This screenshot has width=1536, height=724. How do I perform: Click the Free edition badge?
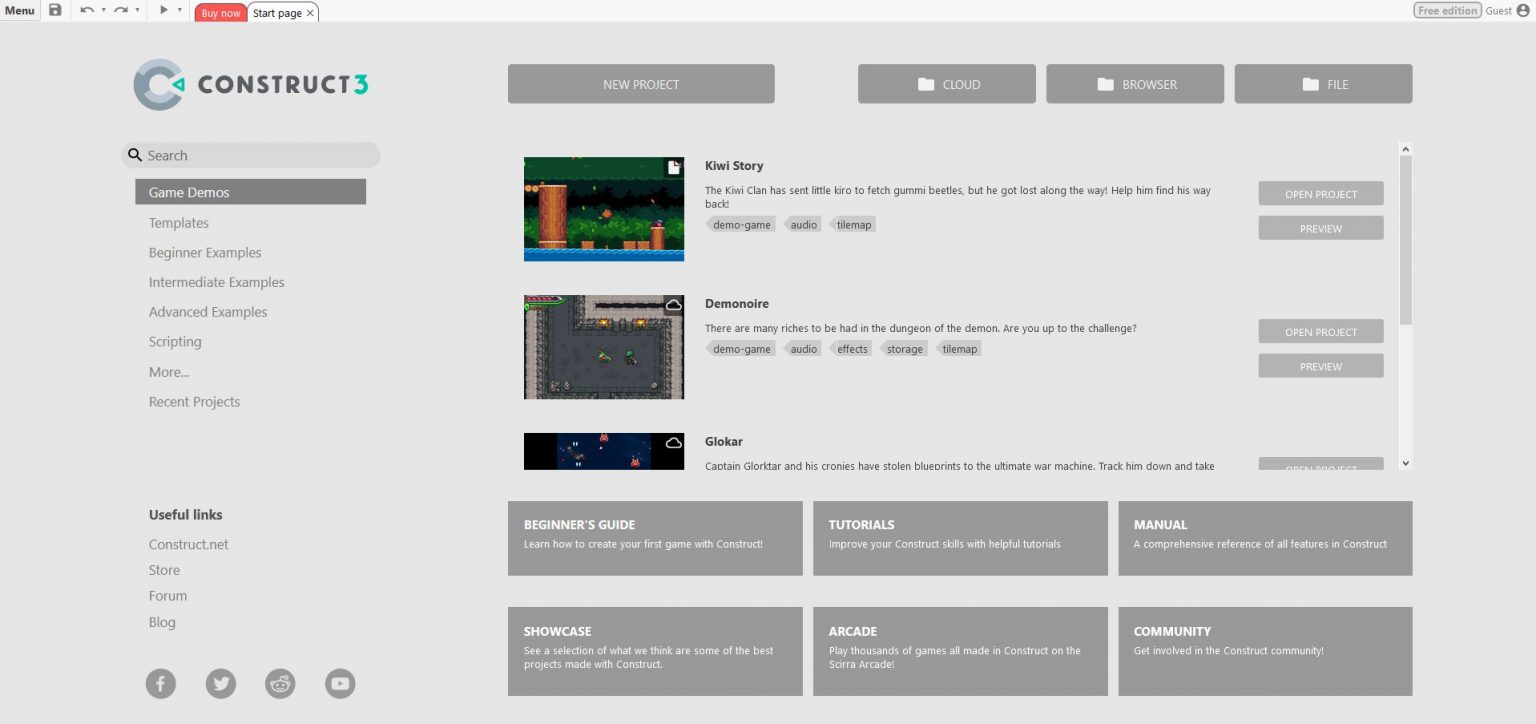click(1447, 10)
